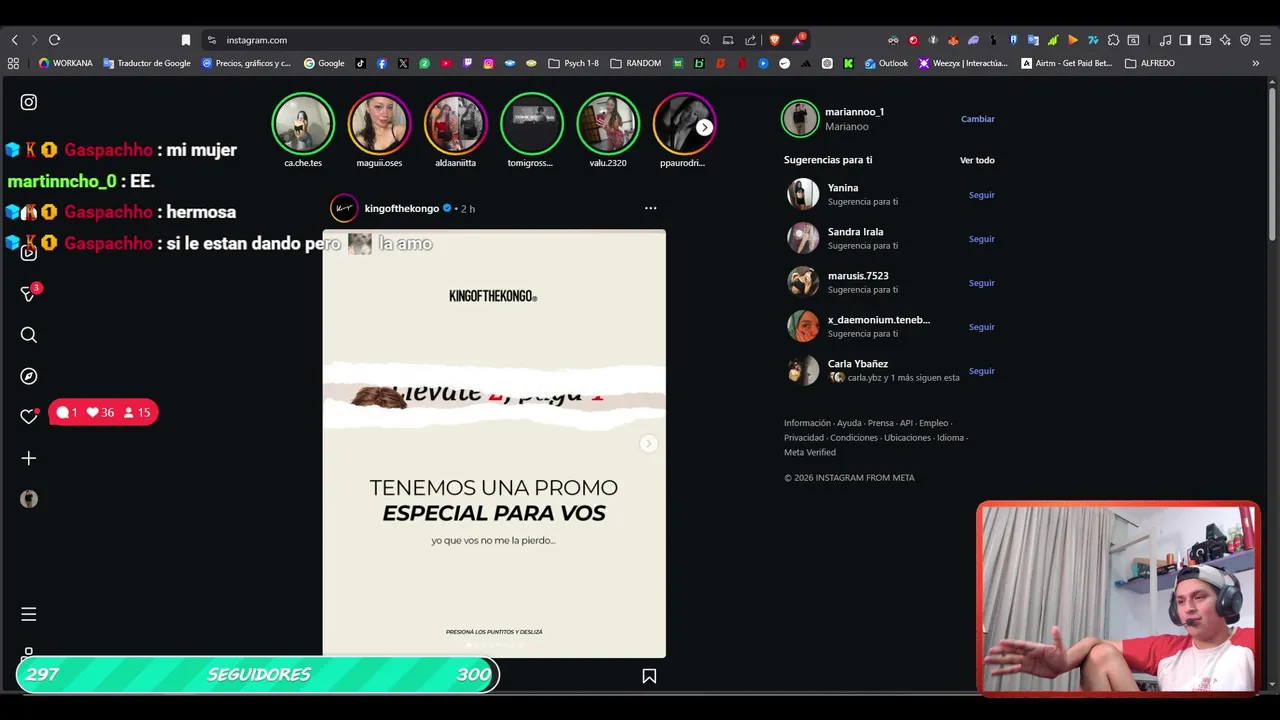The width and height of the screenshot is (1280, 720).
Task: Open browser extensions puzzle icon
Action: click(1113, 40)
